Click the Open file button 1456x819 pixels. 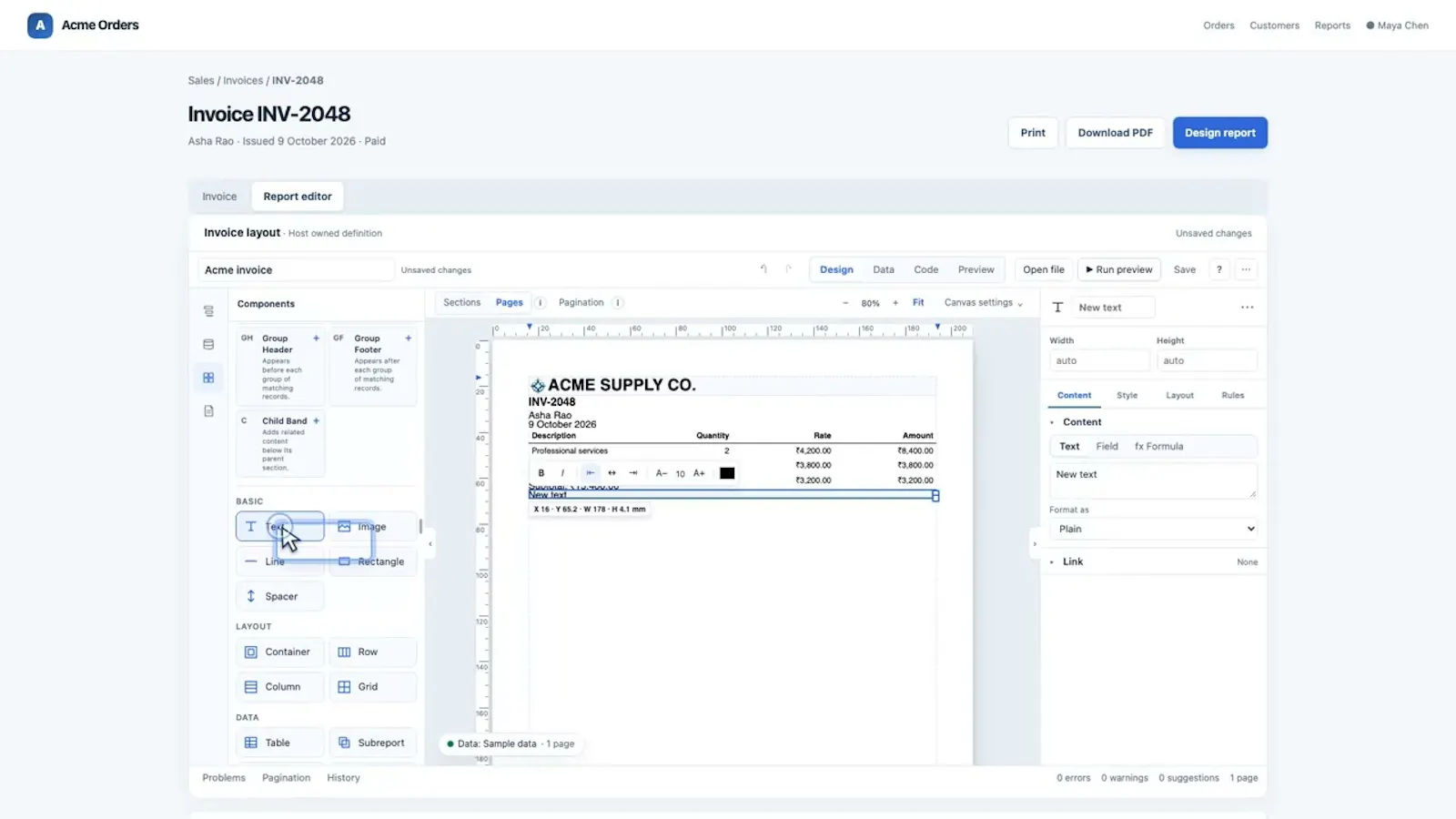1043,269
